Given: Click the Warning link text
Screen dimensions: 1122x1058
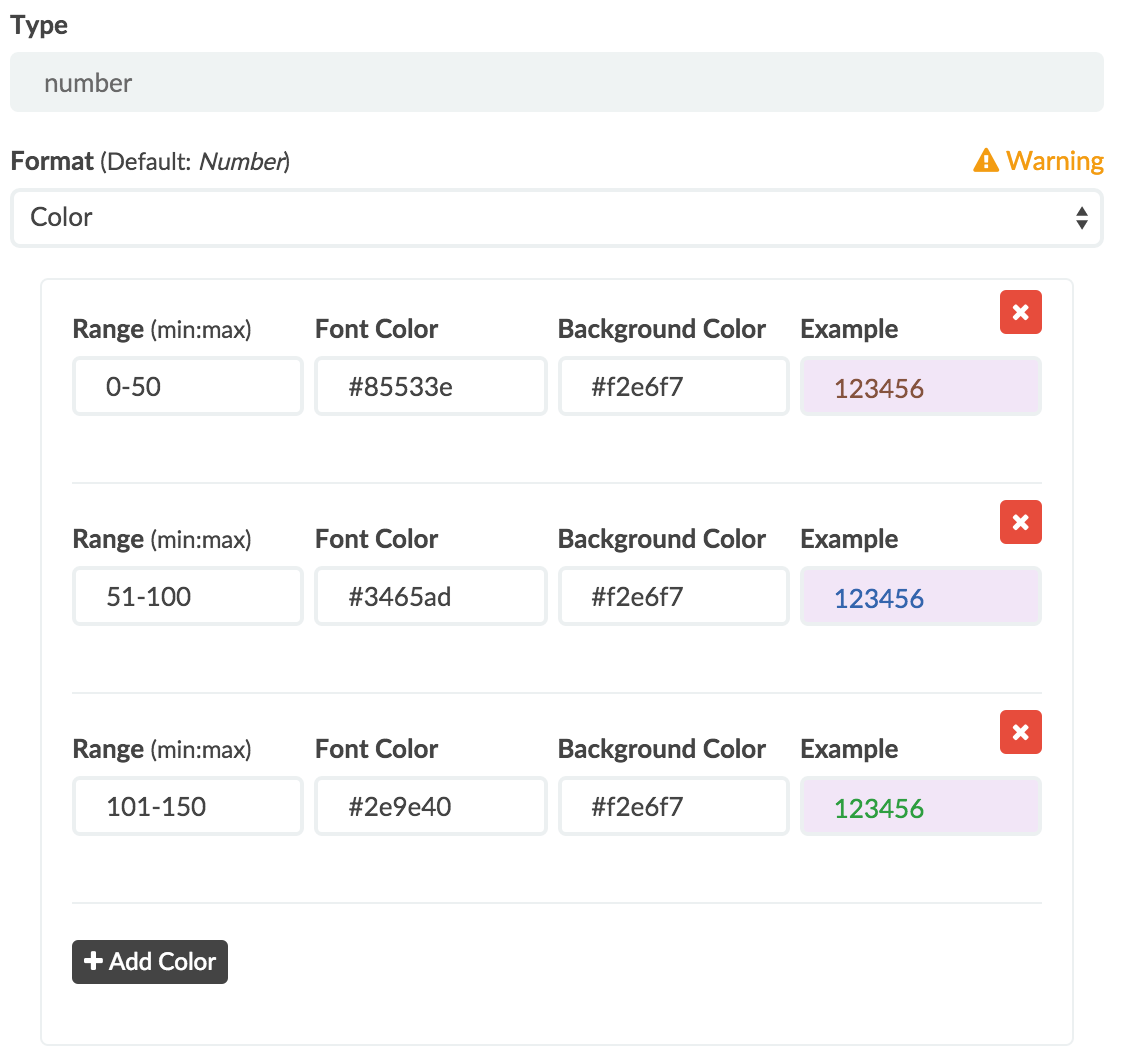Looking at the screenshot, I should tap(1055, 160).
